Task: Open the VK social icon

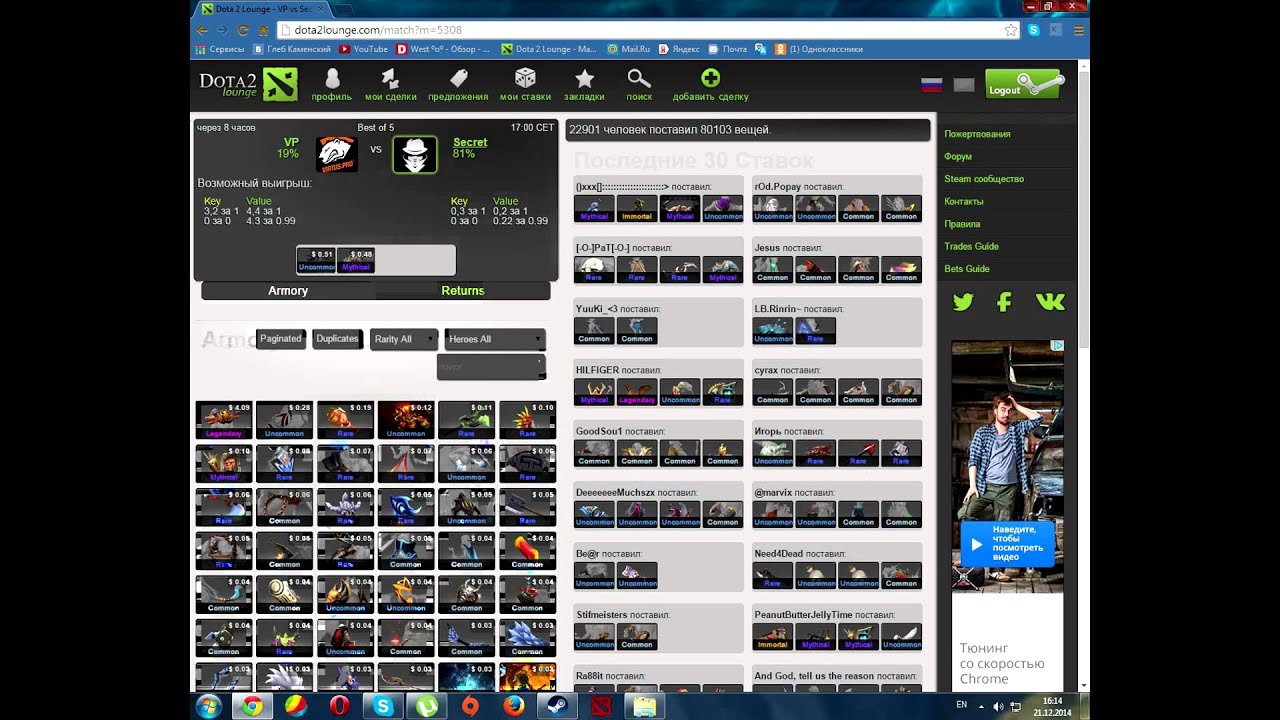Action: point(1050,302)
